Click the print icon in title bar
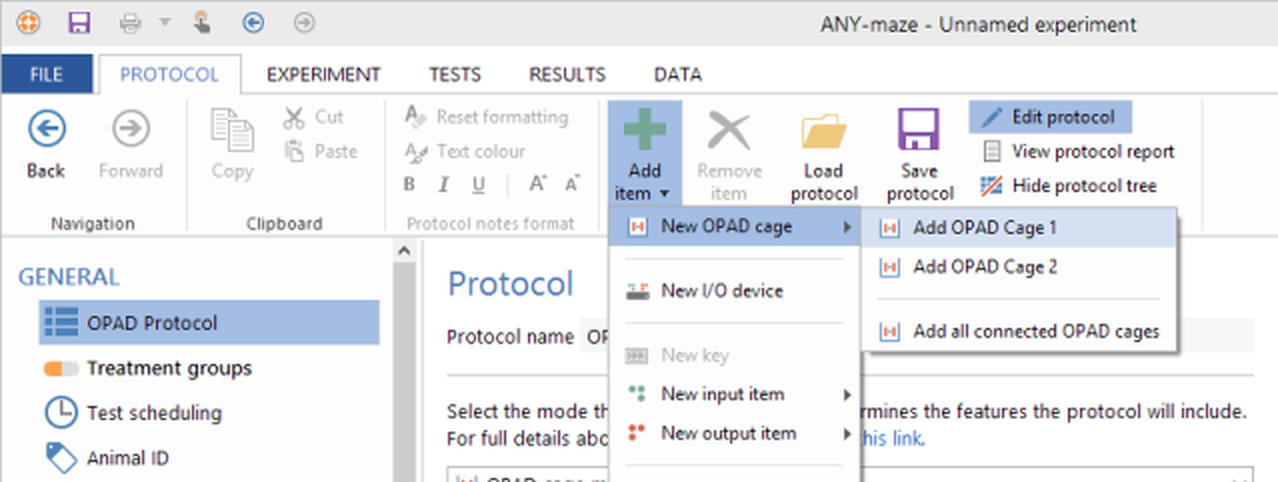1278x482 pixels. click(x=131, y=22)
